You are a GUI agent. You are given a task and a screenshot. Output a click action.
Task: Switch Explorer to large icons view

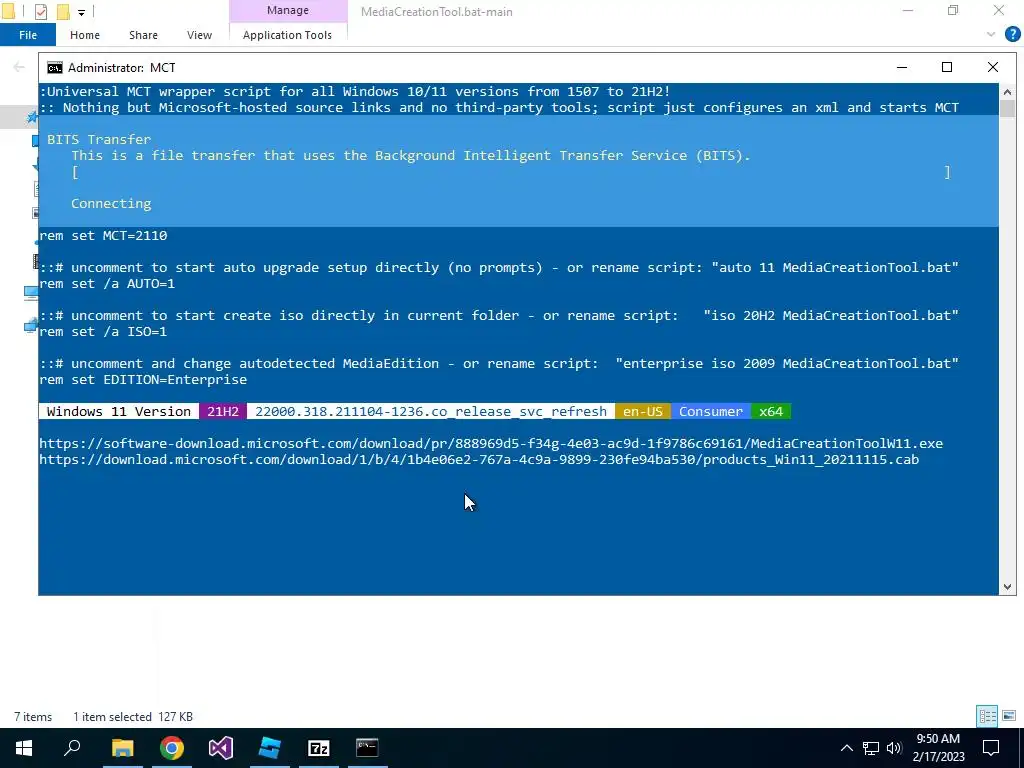pyautogui.click(x=1009, y=716)
